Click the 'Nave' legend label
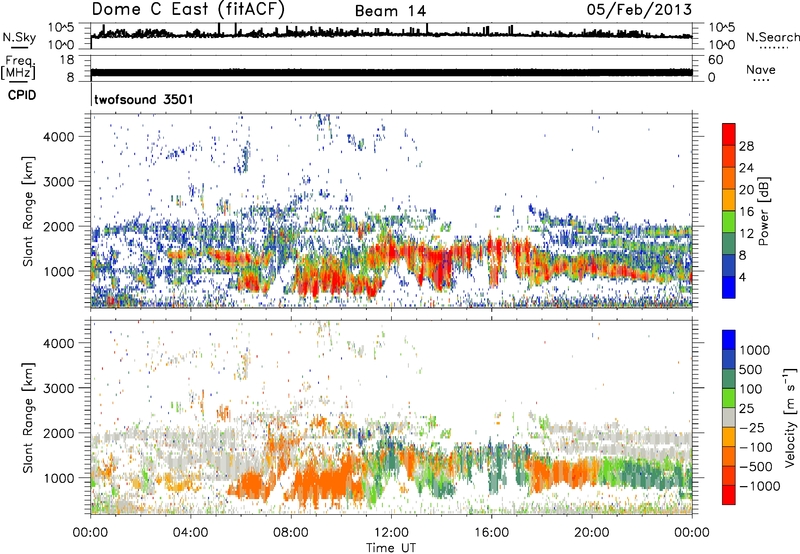The image size is (800, 554). tap(761, 70)
